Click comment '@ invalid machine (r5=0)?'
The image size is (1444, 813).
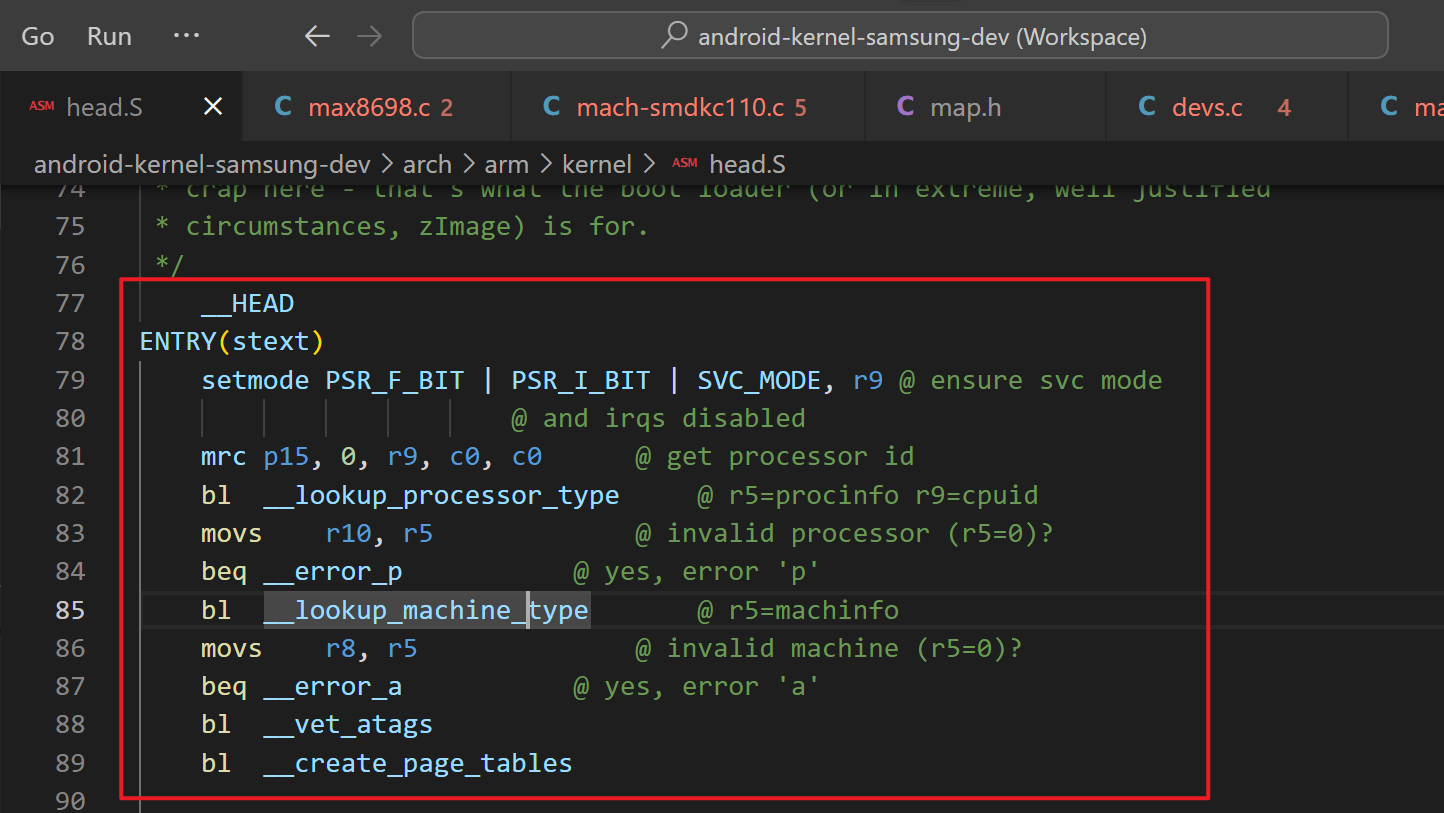click(829, 648)
